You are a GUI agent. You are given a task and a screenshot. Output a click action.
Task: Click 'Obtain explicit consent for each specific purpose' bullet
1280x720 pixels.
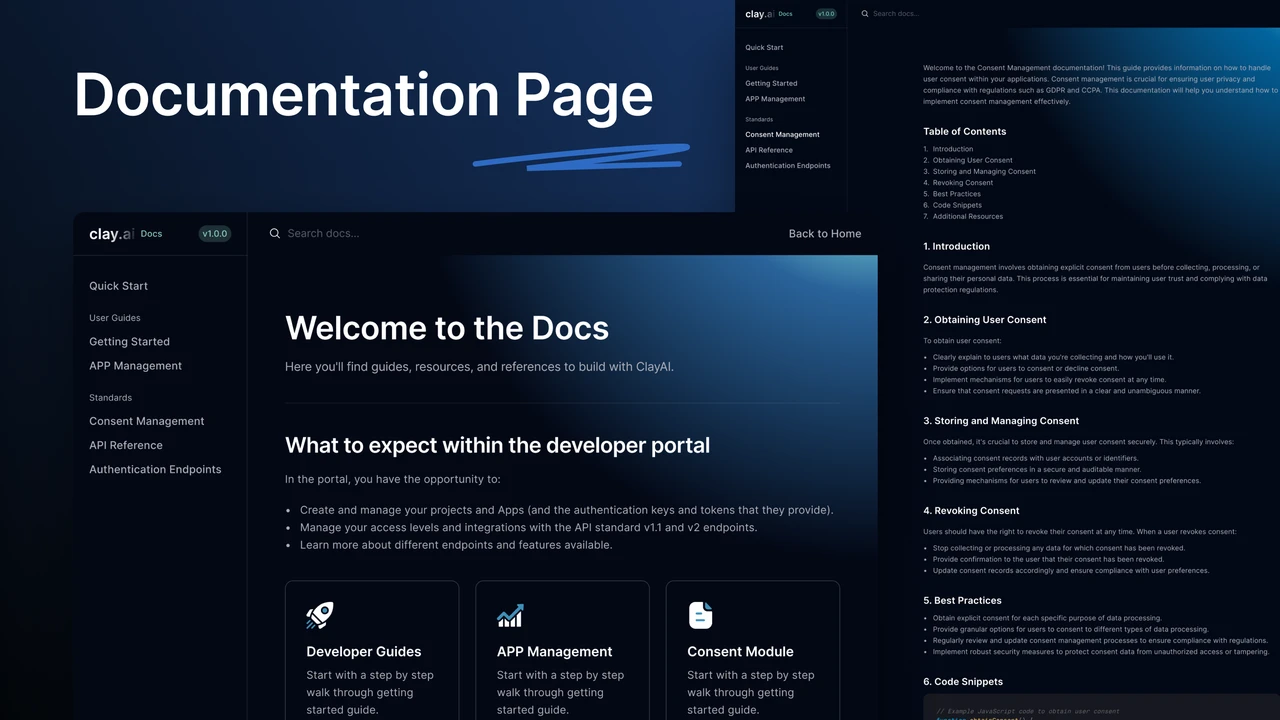(x=1047, y=618)
